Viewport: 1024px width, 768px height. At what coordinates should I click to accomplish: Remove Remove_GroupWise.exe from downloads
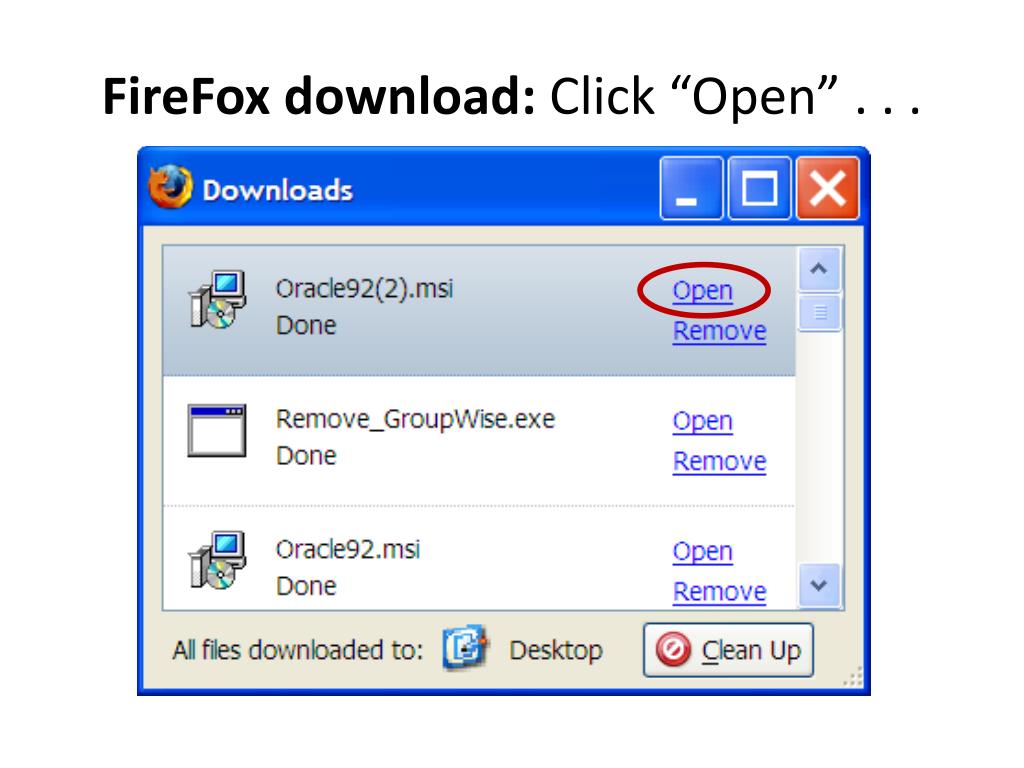pos(720,461)
